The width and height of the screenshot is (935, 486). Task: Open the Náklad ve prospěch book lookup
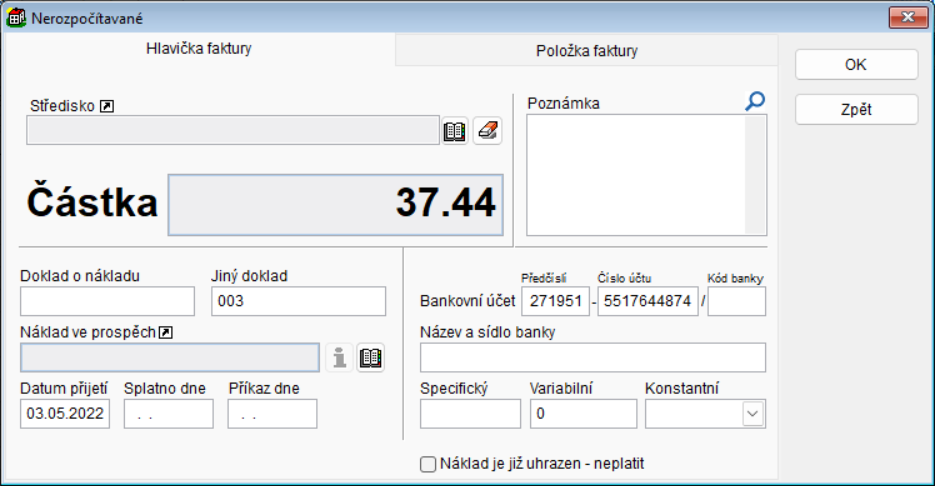[371, 358]
